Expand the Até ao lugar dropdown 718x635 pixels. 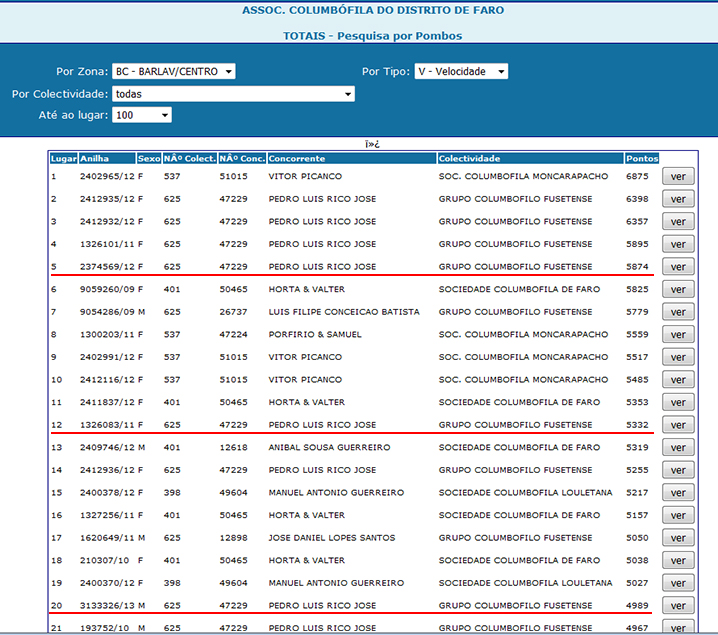point(142,115)
